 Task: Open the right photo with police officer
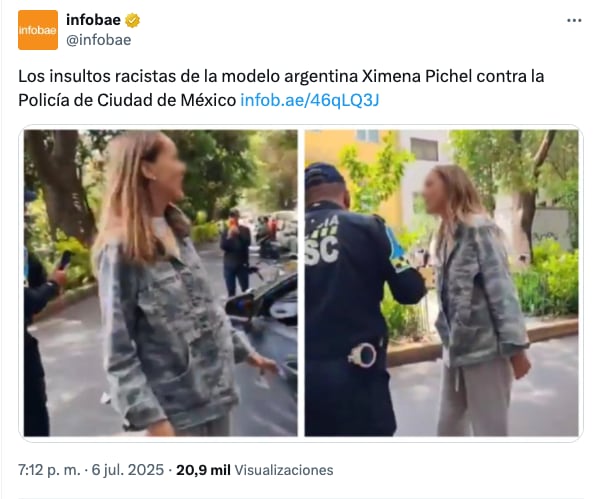click(441, 283)
